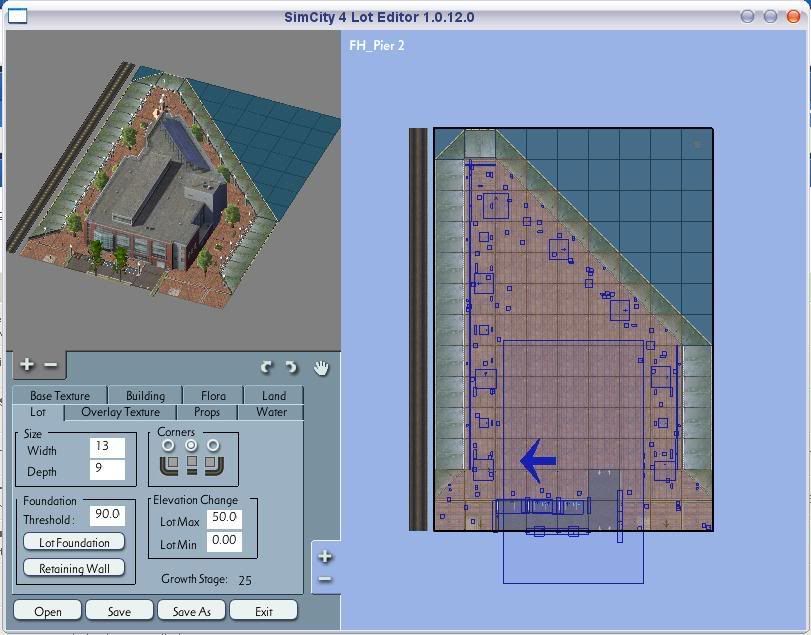Select the hand pan tool
Viewport: 811px width, 635px height.
(321, 368)
